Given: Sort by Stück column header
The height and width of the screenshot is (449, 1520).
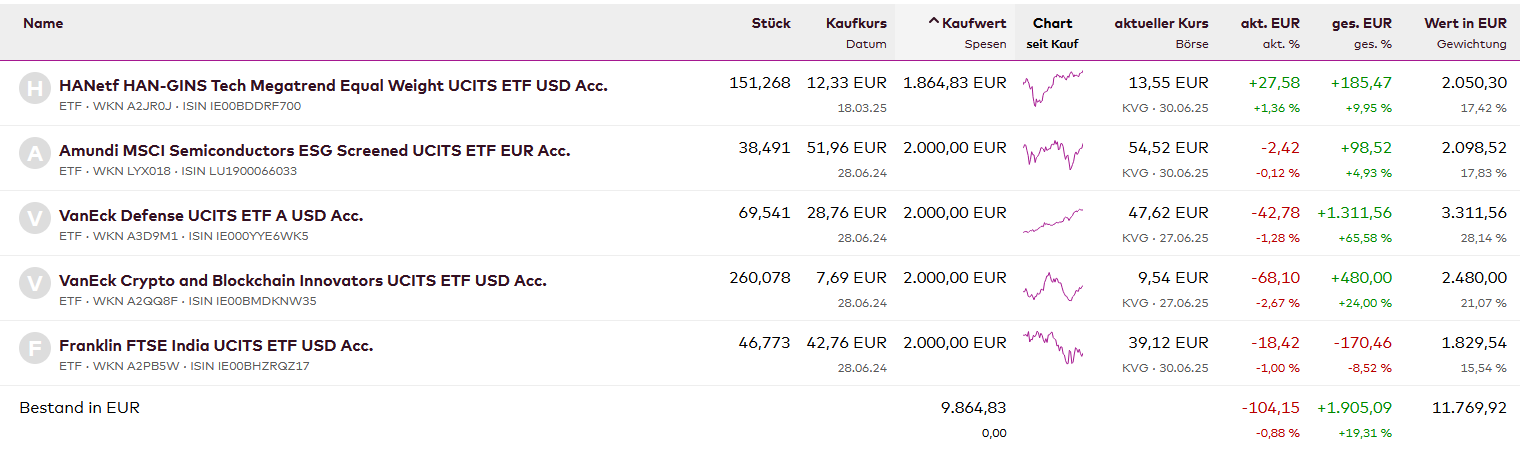Looking at the screenshot, I should (770, 23).
